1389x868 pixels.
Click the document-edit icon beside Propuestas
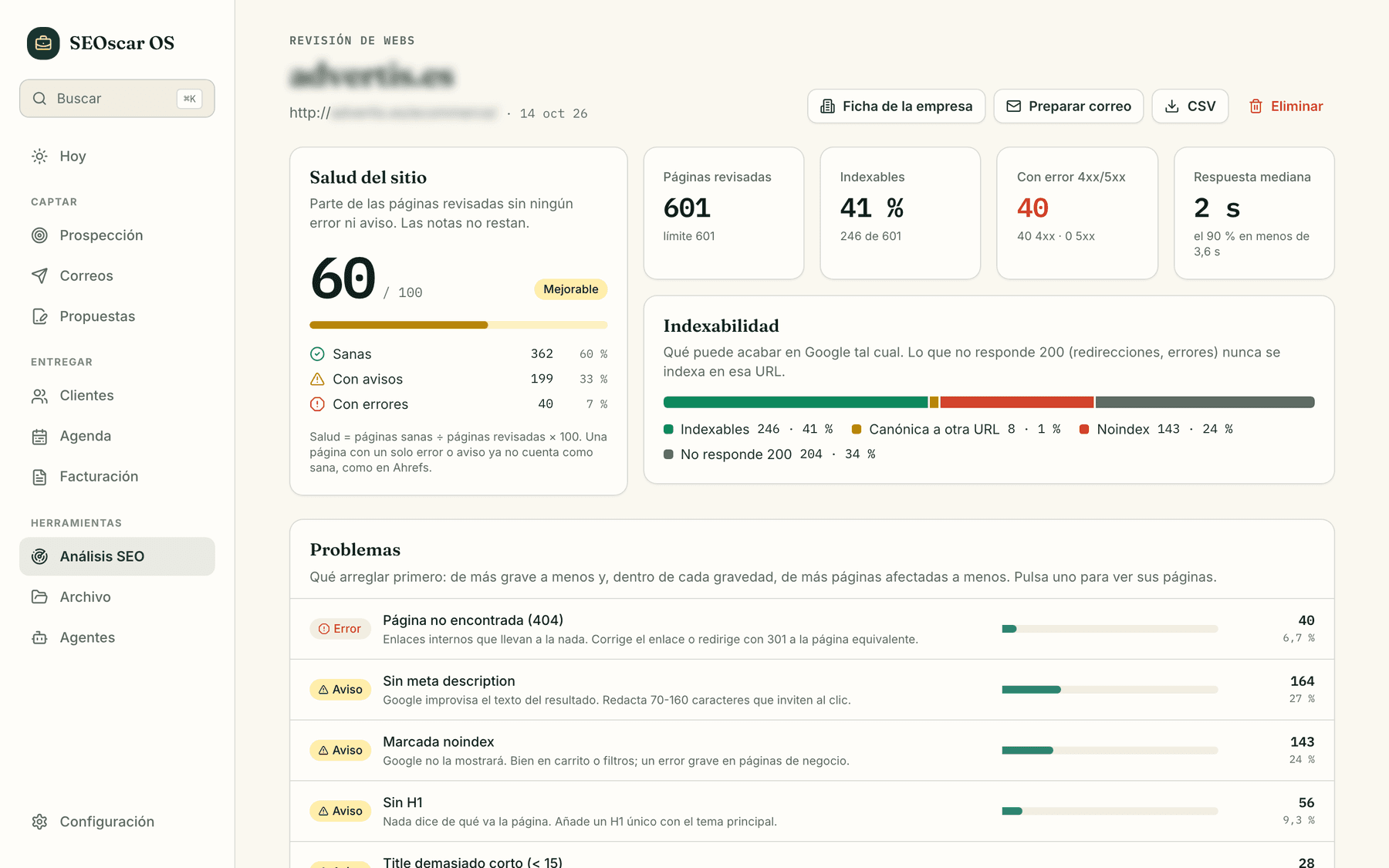pos(39,316)
